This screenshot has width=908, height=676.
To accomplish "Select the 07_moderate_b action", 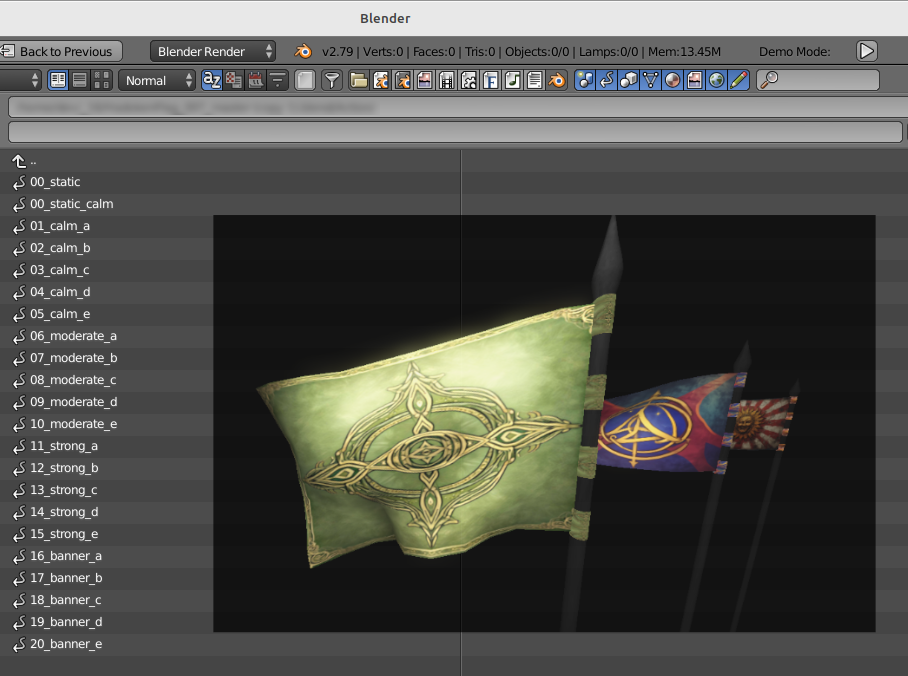I will 74,358.
